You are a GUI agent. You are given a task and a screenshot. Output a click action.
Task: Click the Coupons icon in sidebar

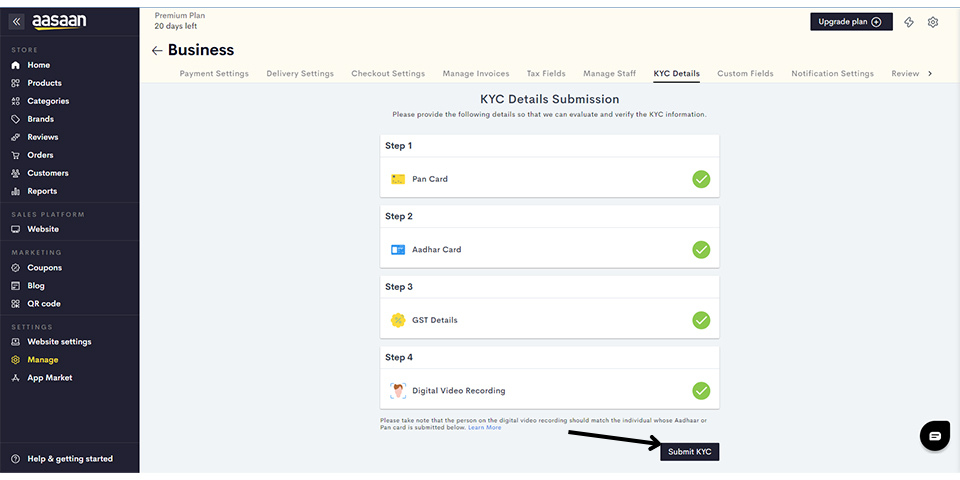(x=16, y=268)
